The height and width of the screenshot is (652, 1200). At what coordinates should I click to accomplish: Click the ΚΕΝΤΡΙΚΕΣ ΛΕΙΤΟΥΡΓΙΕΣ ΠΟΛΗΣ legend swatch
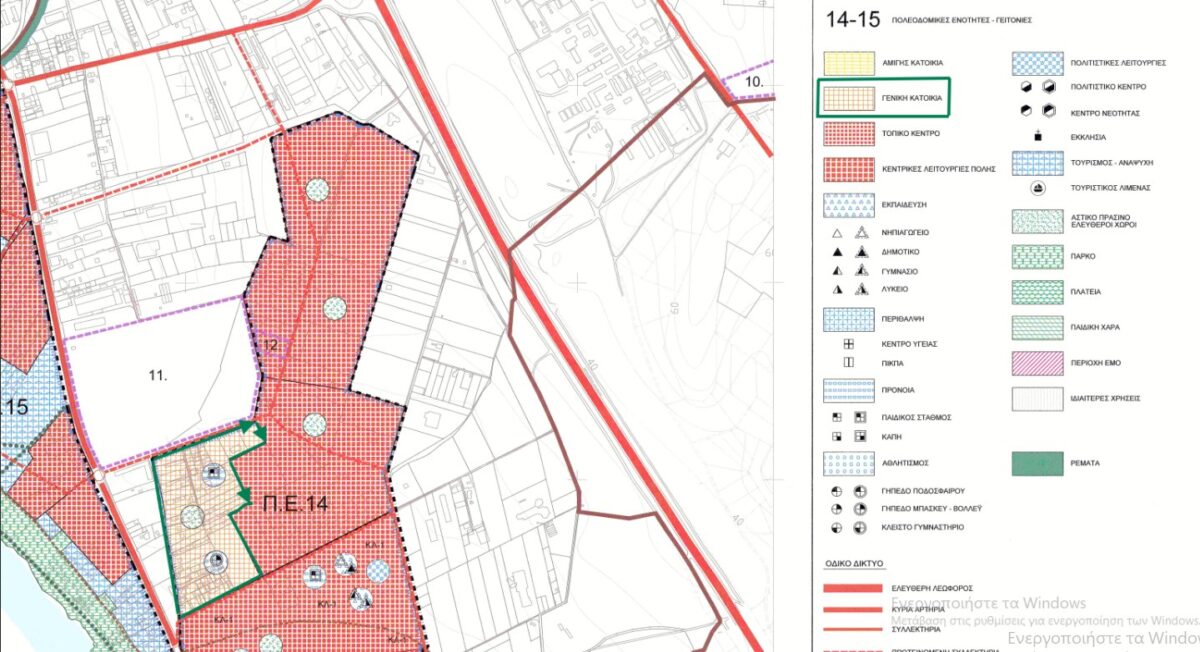click(848, 169)
